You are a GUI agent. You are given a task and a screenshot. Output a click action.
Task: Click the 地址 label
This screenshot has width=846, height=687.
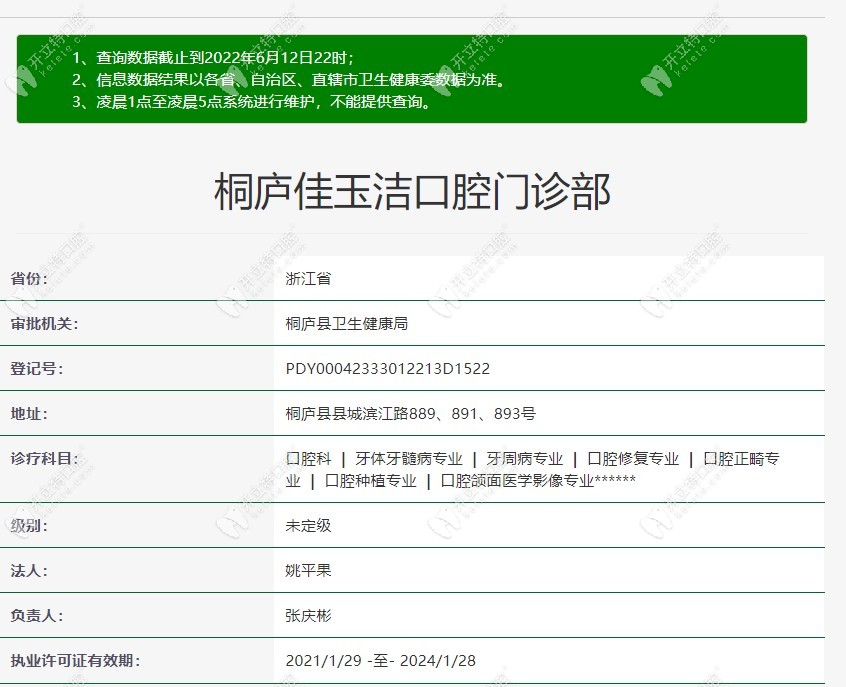[29, 413]
